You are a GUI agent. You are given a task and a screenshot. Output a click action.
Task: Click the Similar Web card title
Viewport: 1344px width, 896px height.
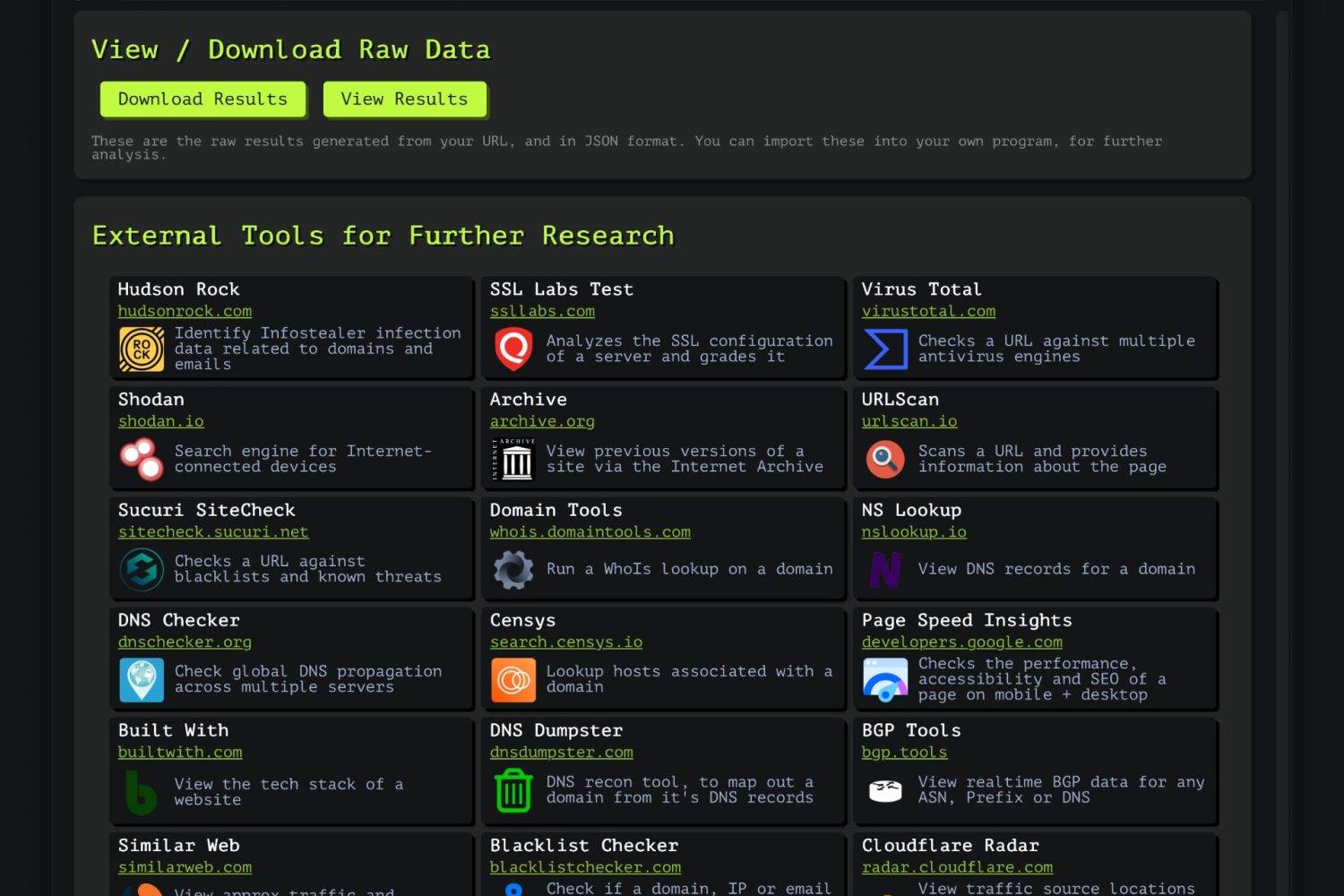(x=178, y=846)
